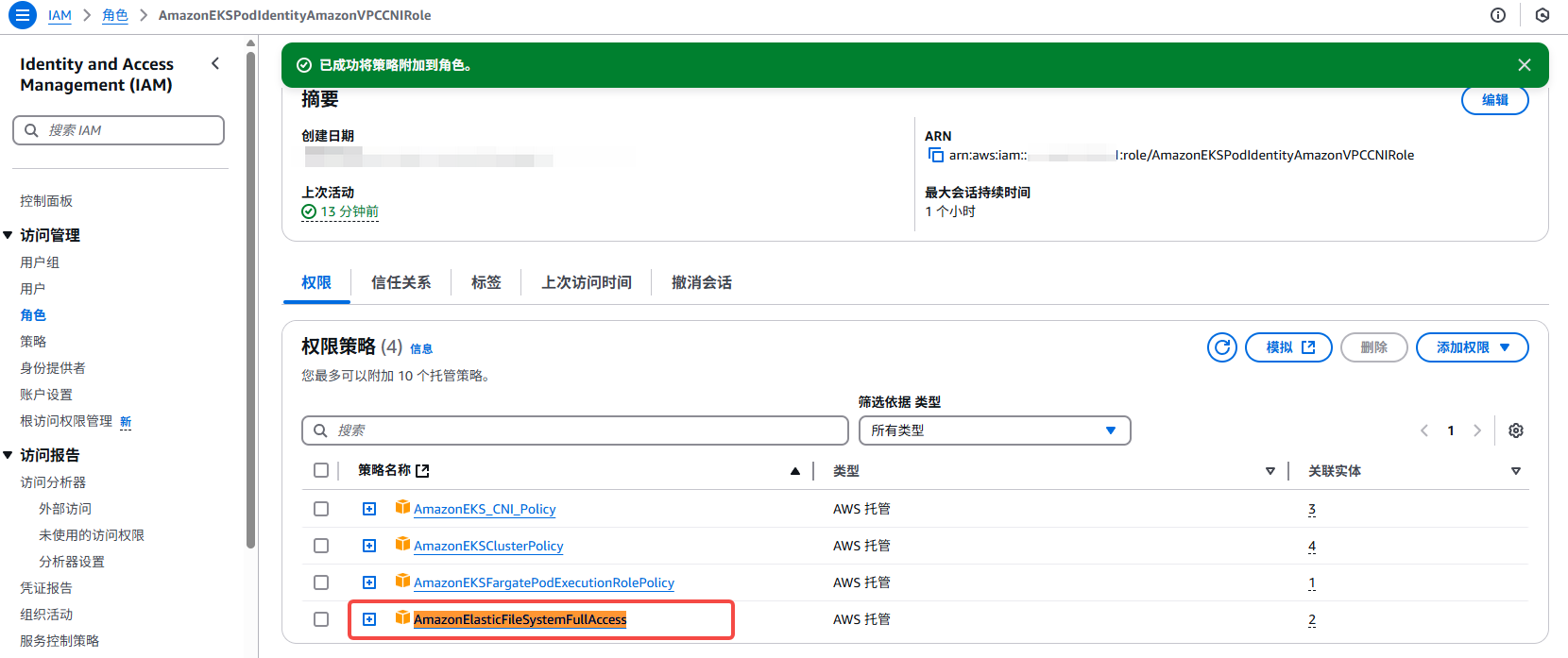
Task: Switch to the 信任关系 tab
Action: tap(401, 282)
